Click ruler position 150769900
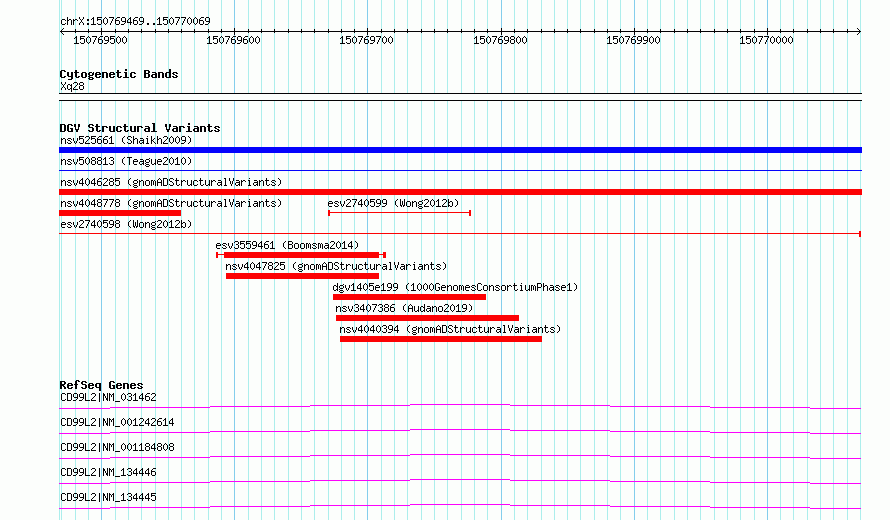Viewport: 890px width, 520px height. [633, 40]
